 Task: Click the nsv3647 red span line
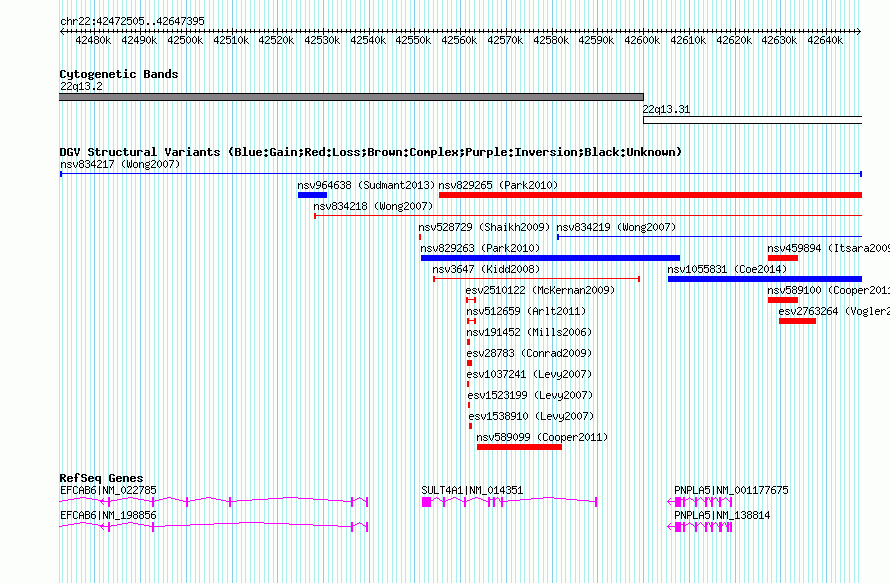pos(536,279)
